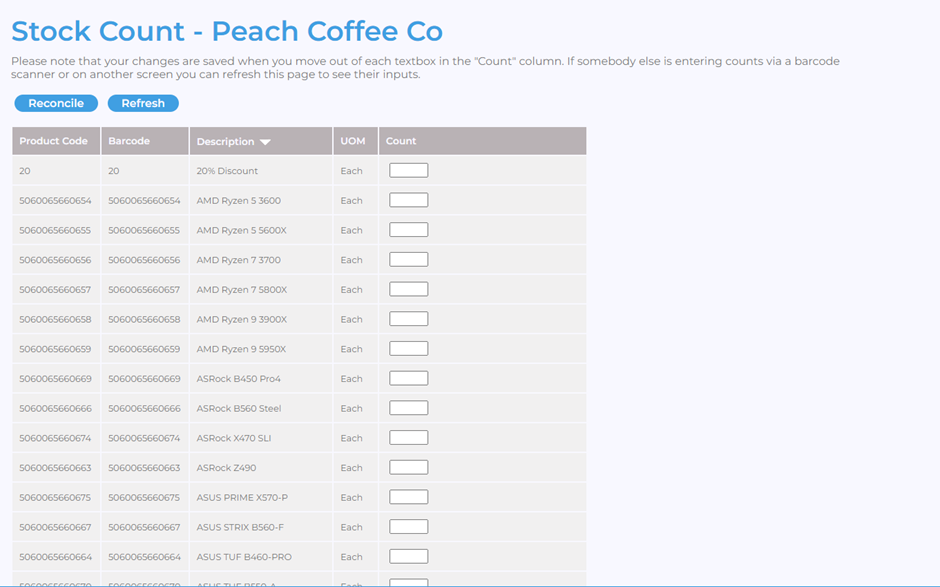Select product code 5060065660654
This screenshot has width=940, height=587.
[55, 200]
